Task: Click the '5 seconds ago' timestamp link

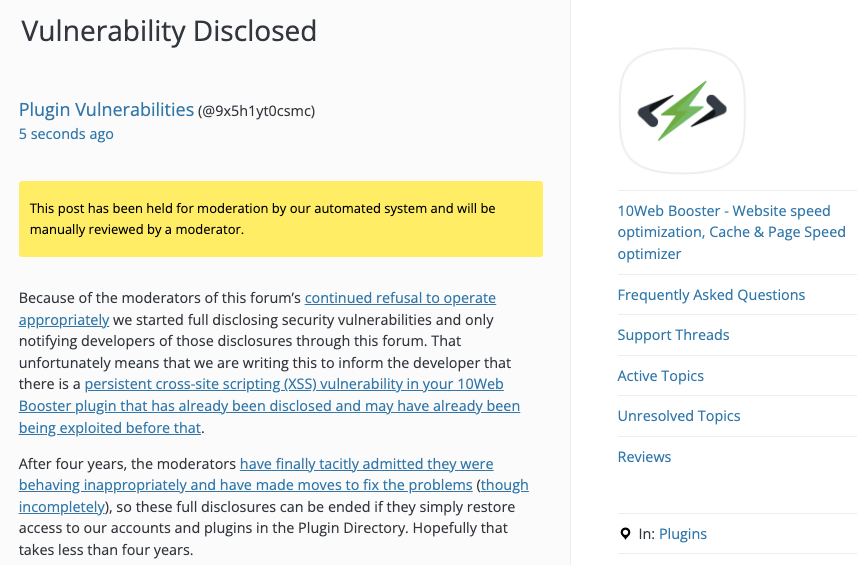Action: pos(66,134)
